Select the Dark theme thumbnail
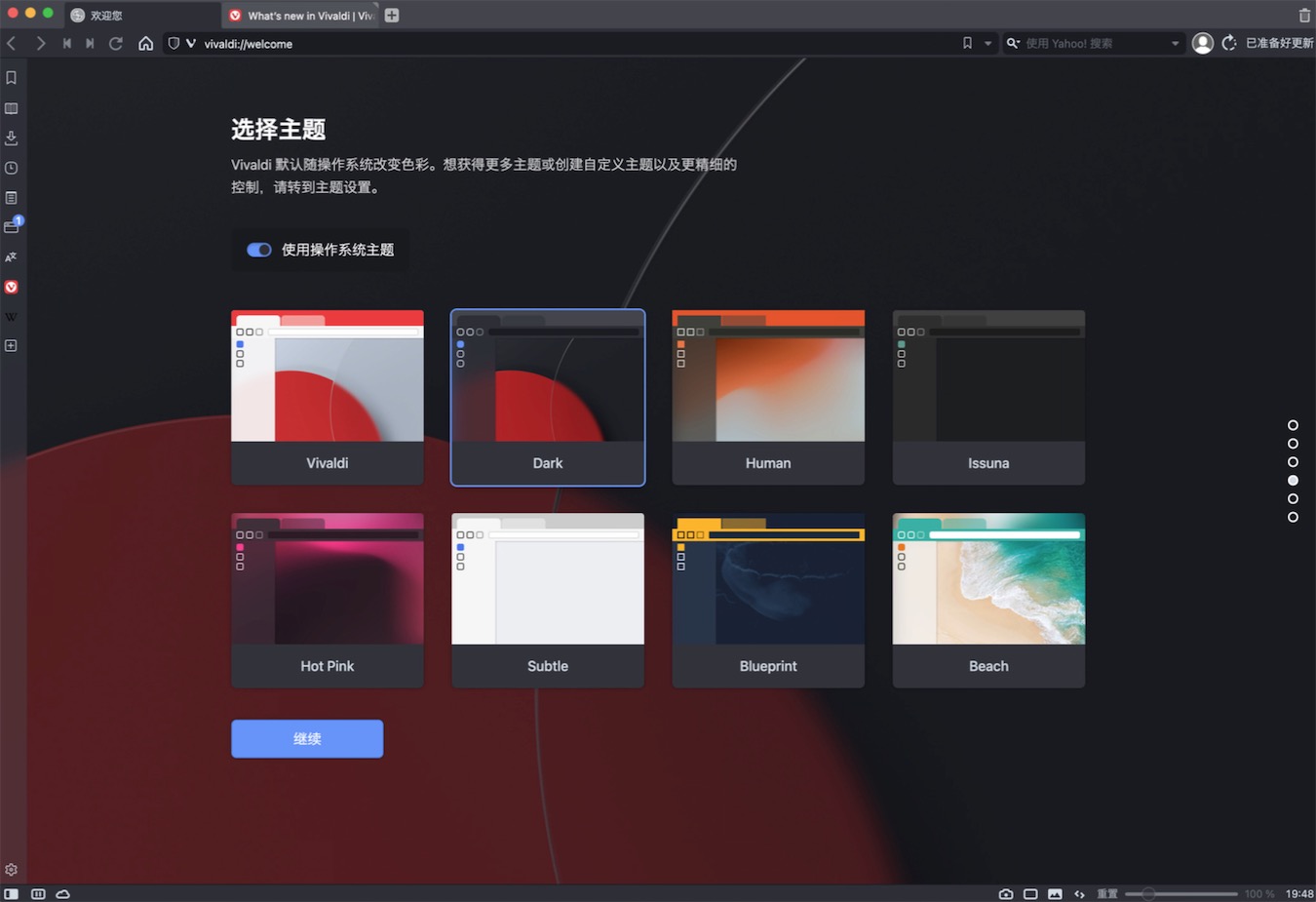1316x902 pixels. click(548, 397)
